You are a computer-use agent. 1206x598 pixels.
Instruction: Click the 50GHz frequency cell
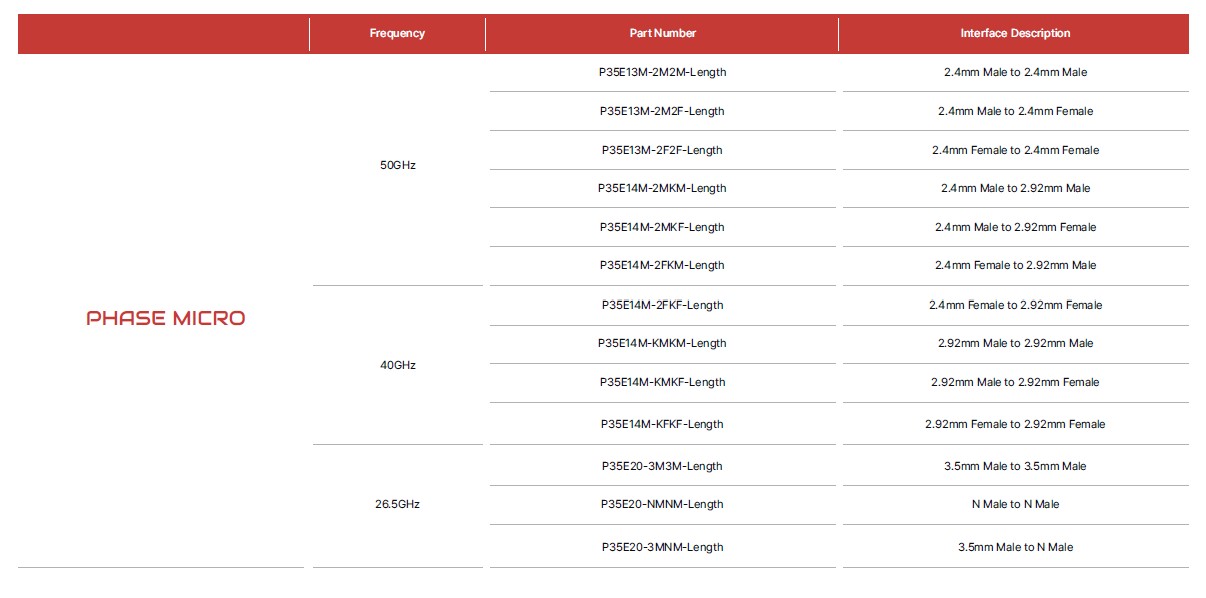click(398, 165)
